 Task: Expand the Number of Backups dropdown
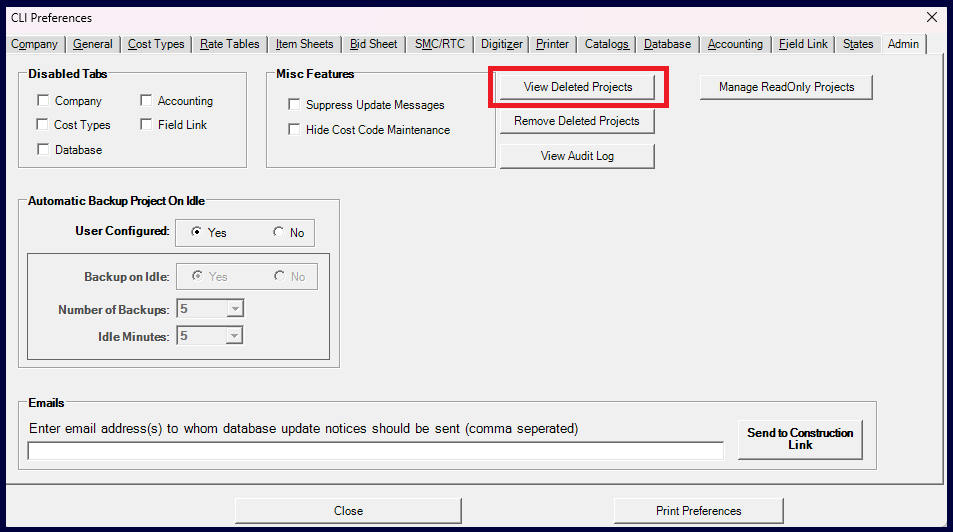point(235,309)
